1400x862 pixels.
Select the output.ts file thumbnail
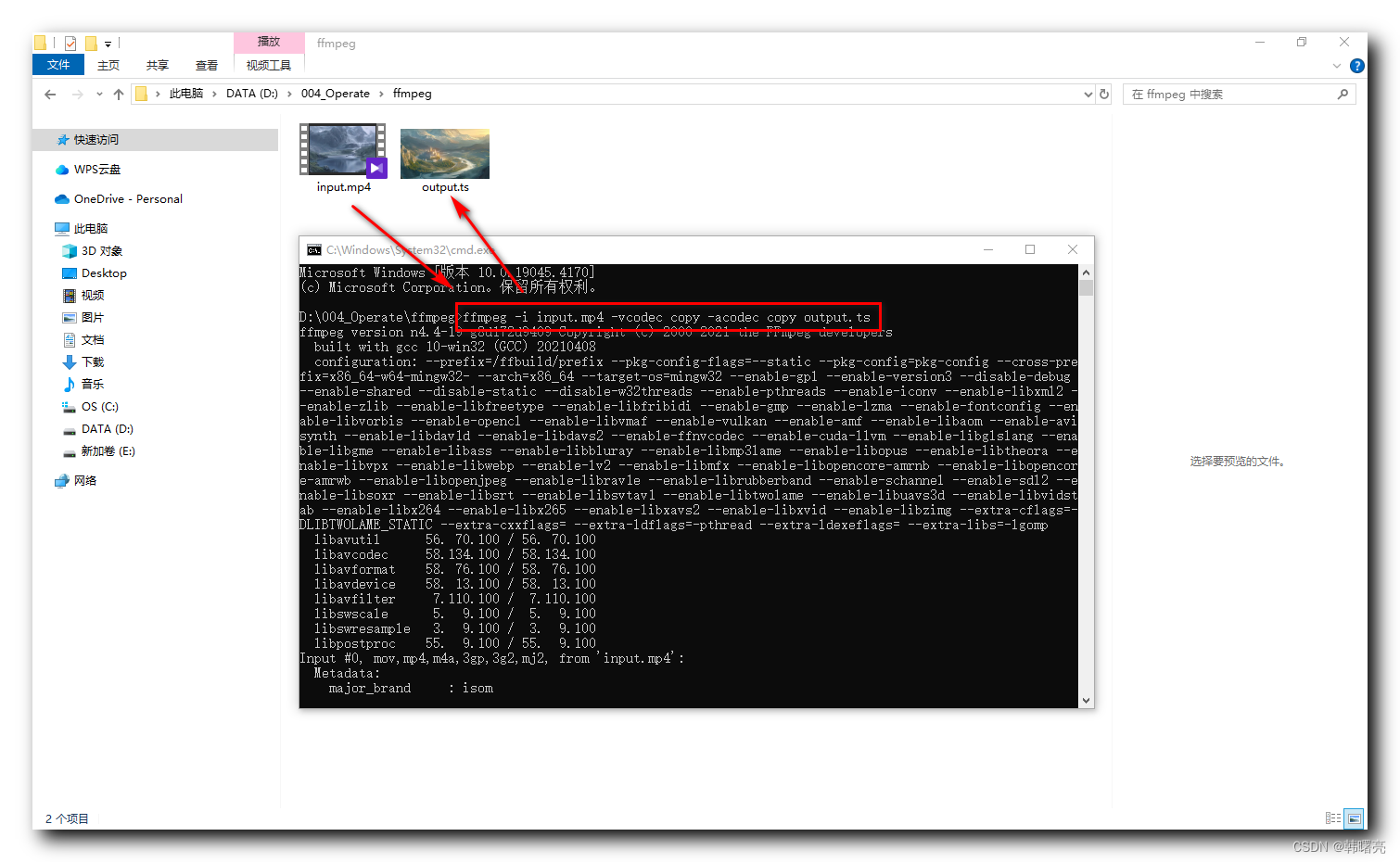coord(445,154)
